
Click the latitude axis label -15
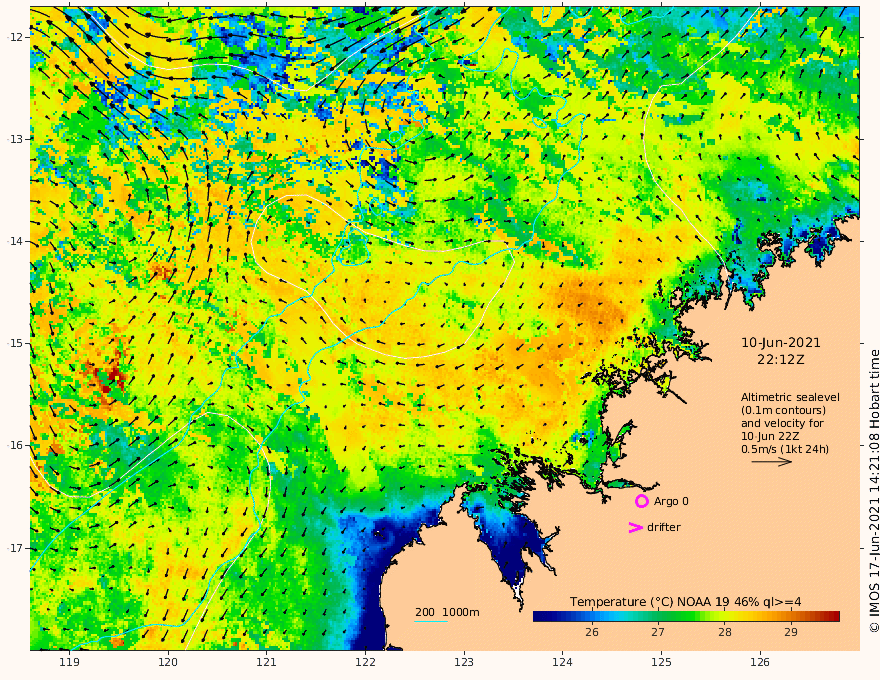click(15, 343)
